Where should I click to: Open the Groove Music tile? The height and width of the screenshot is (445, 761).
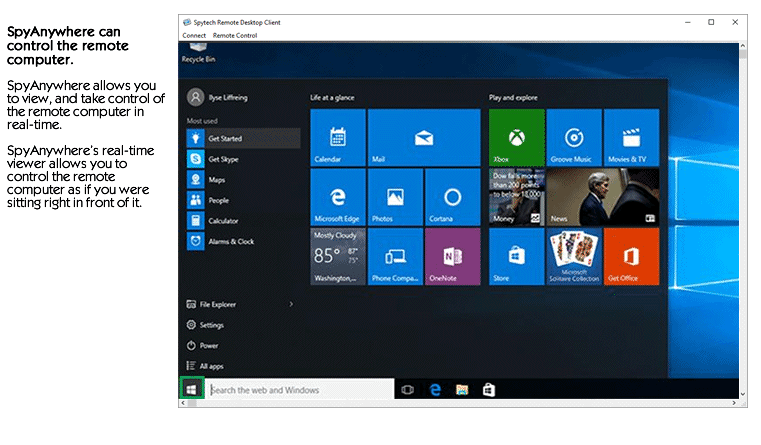click(x=574, y=137)
